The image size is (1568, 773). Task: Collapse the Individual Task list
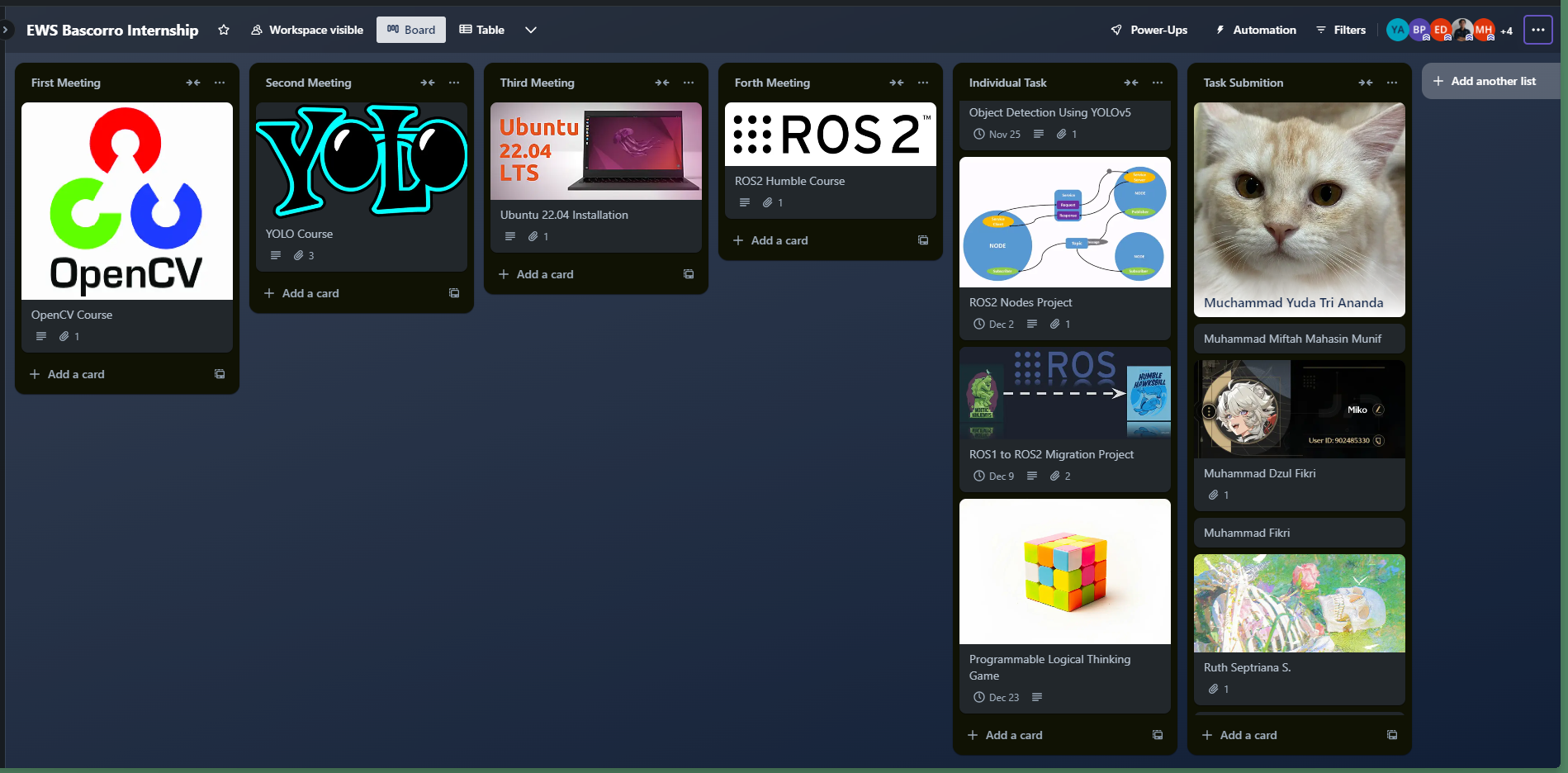[x=1131, y=83]
